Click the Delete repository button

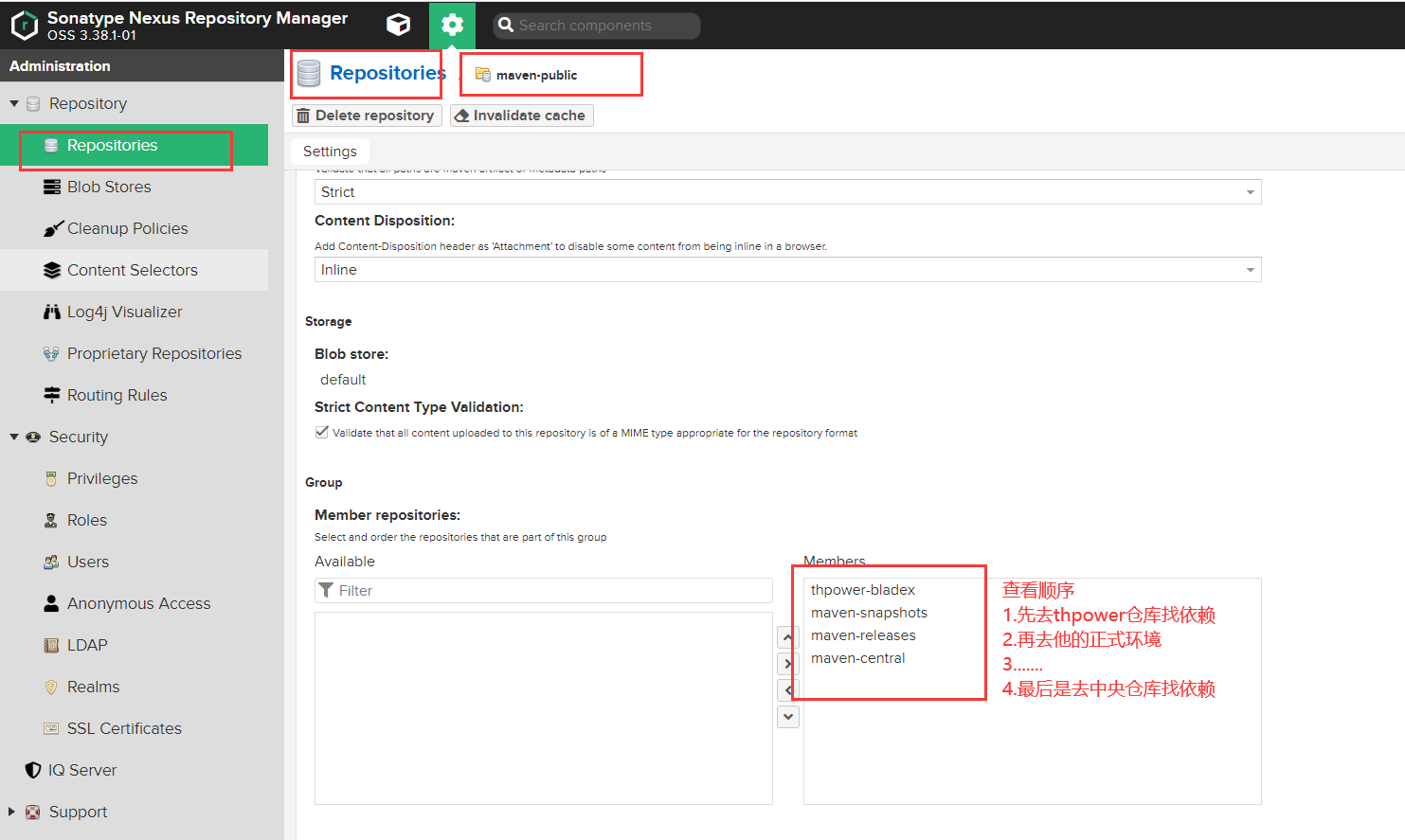tap(367, 116)
